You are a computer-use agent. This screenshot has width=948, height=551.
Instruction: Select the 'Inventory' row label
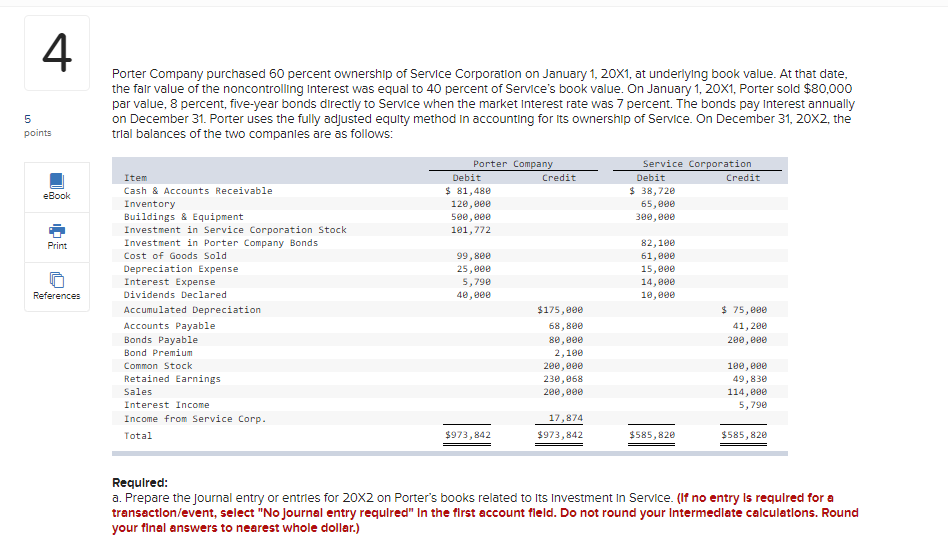(x=149, y=204)
